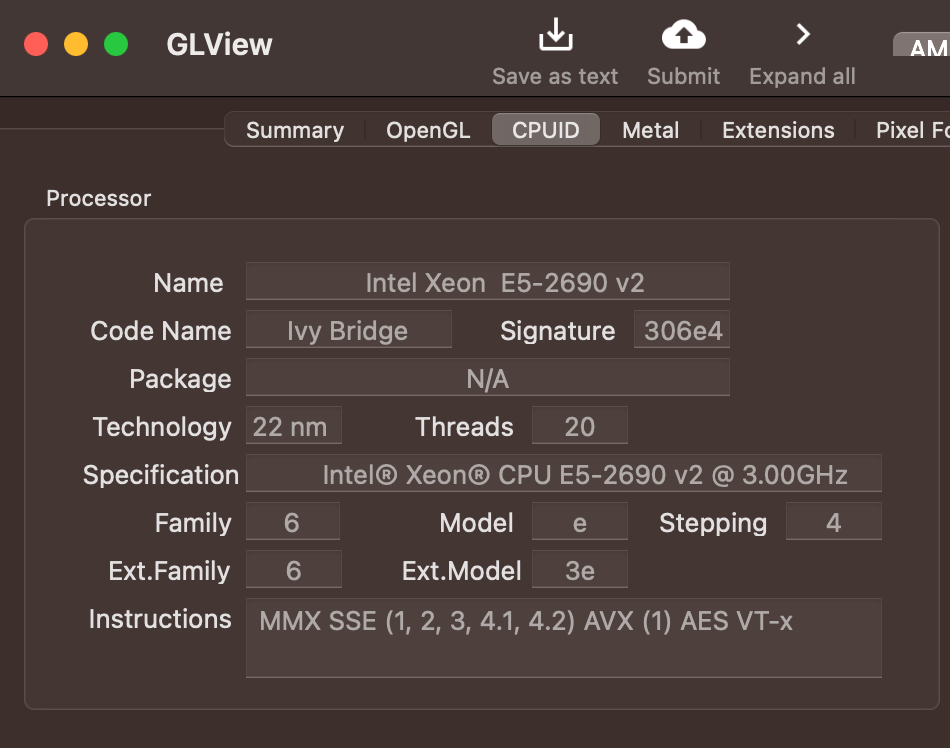Open the Extensions tab
Screen dimensions: 950x748
click(x=778, y=130)
